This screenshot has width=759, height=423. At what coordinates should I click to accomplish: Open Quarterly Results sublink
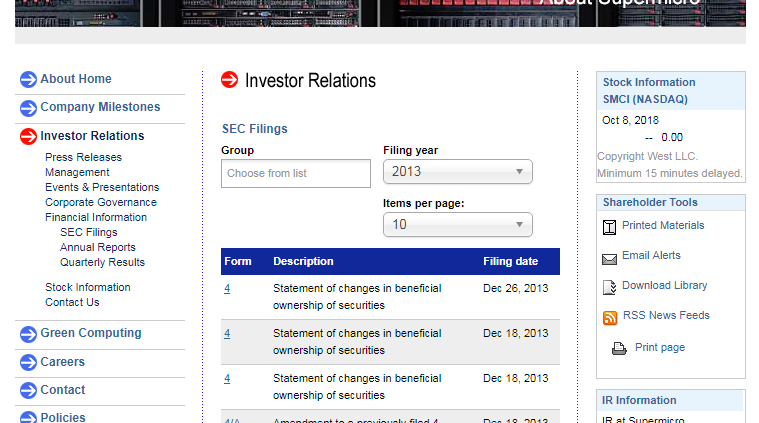[x=102, y=262]
